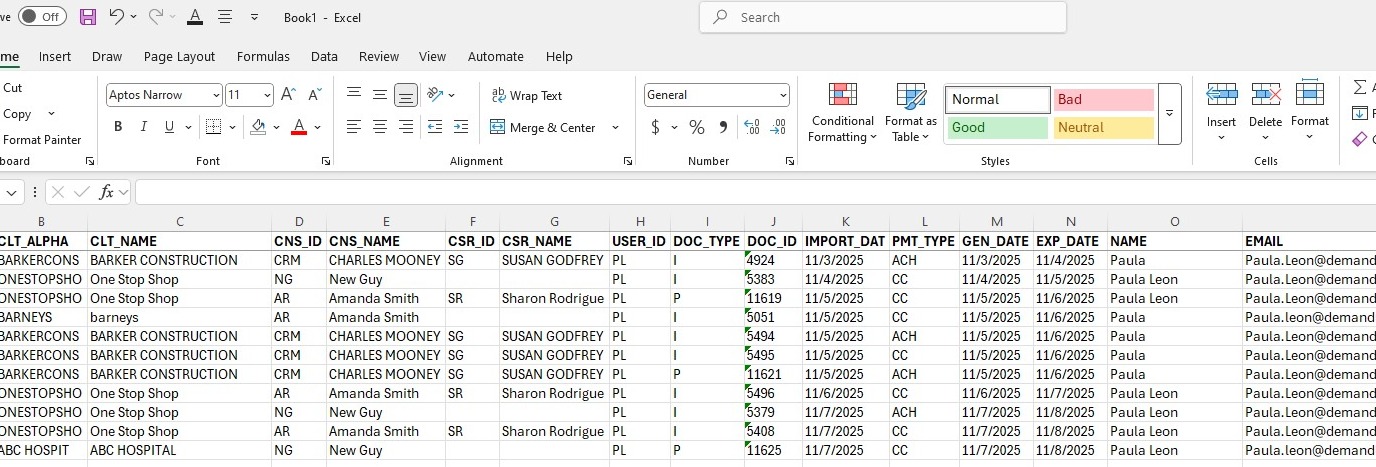Click Wrap Text

(527, 95)
